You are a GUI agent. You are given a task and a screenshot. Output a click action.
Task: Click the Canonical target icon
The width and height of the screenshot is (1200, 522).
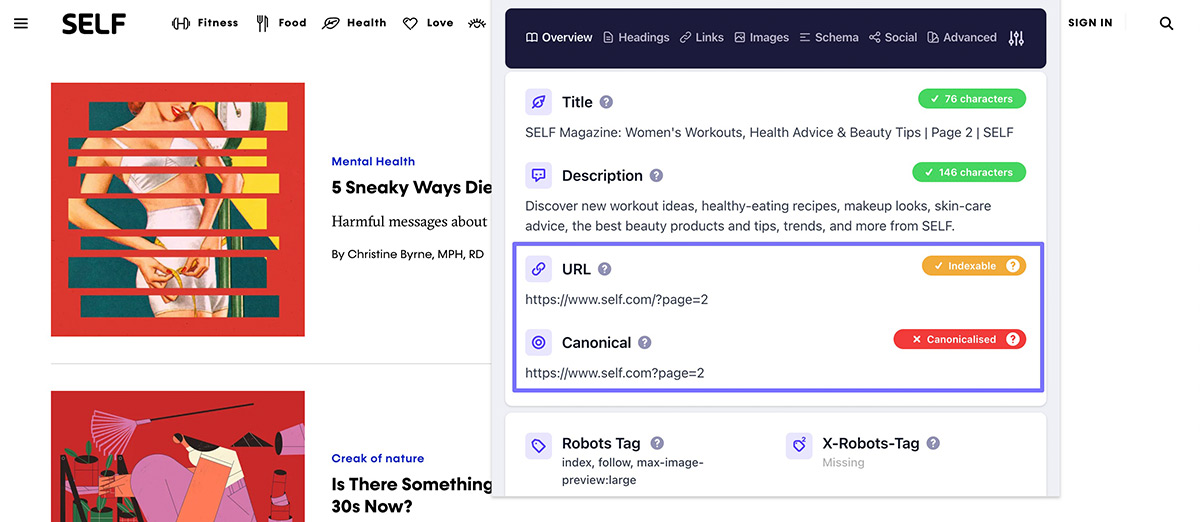pos(538,342)
